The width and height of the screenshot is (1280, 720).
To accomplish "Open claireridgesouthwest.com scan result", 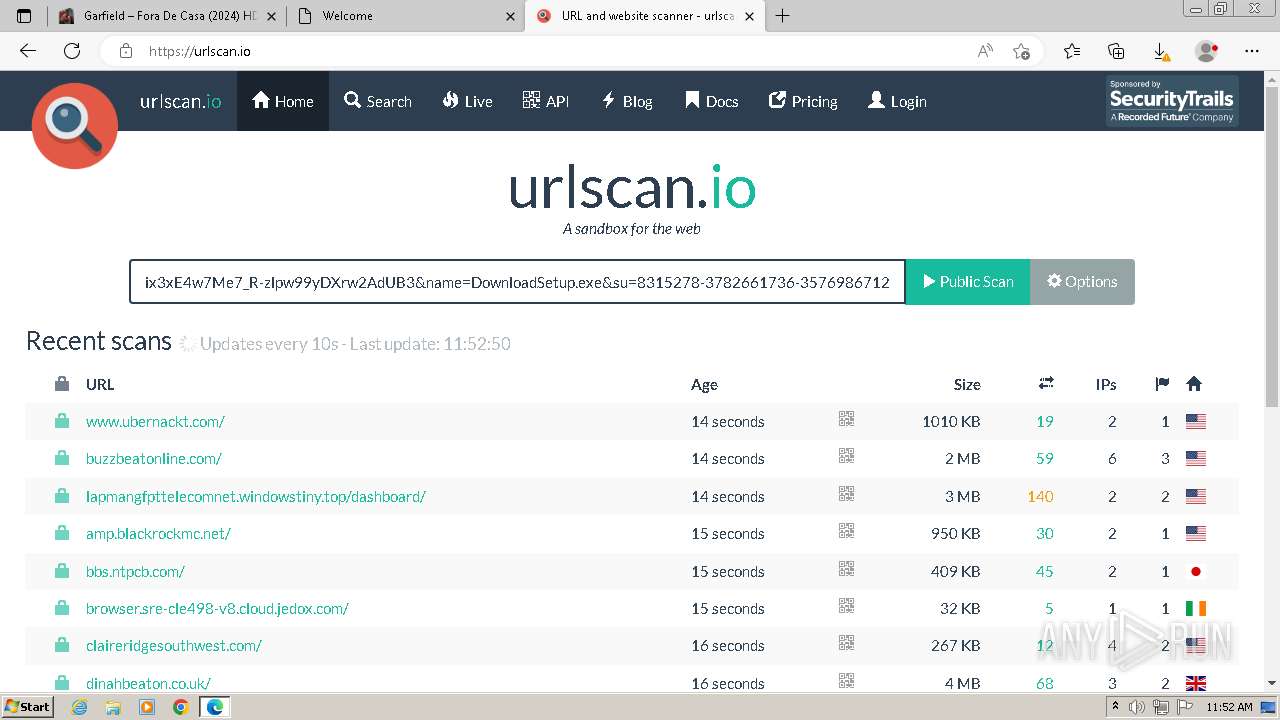I will tap(174, 646).
